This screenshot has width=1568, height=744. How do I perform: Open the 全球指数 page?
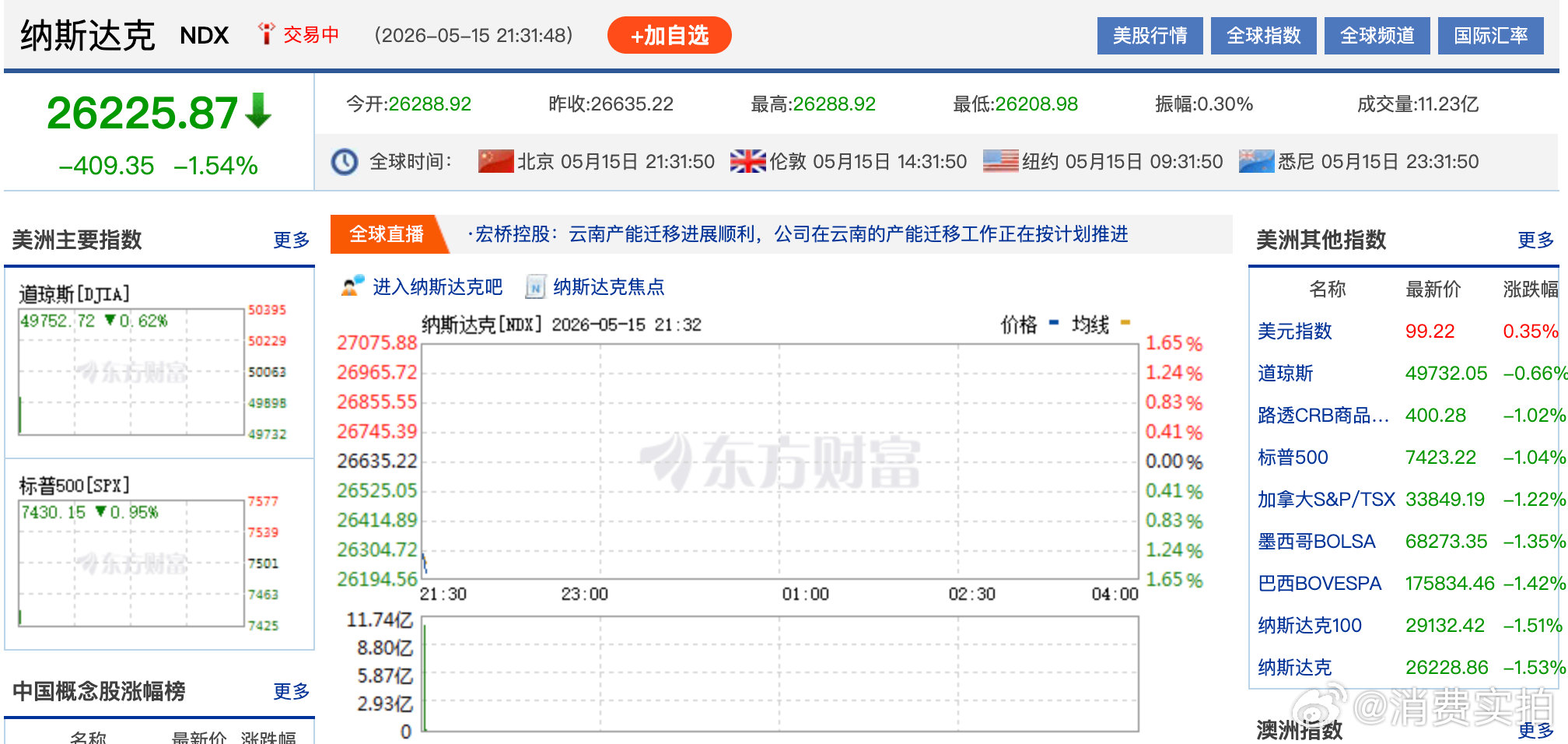pos(1263,36)
